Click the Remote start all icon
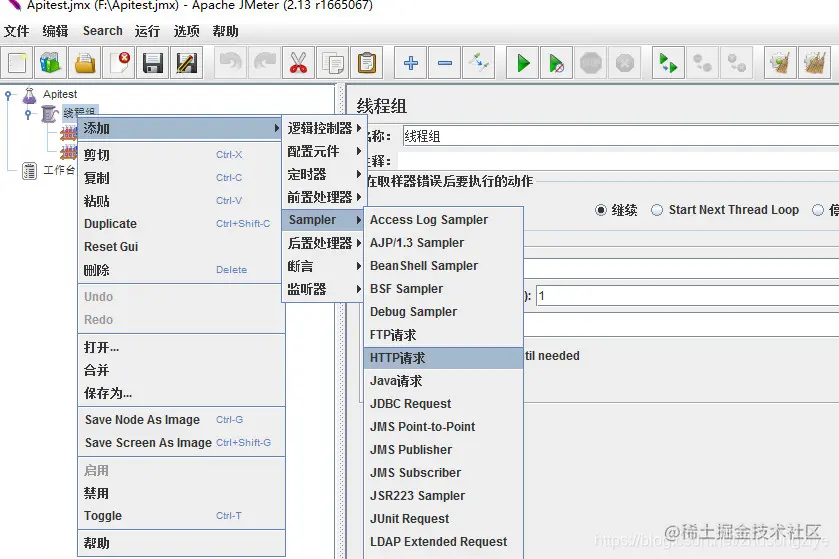 coord(668,63)
